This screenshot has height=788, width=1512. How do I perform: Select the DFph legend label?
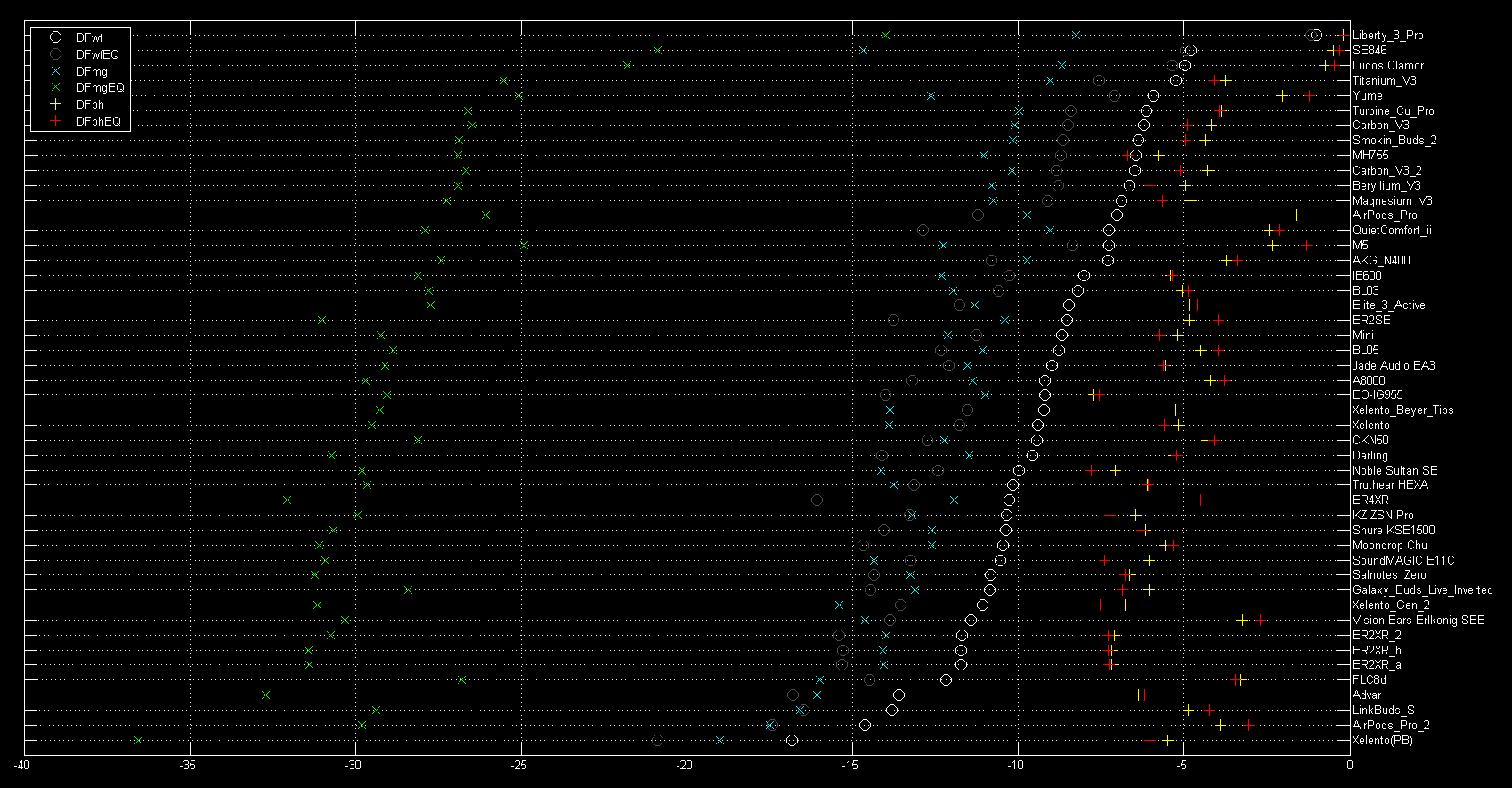pyautogui.click(x=90, y=104)
